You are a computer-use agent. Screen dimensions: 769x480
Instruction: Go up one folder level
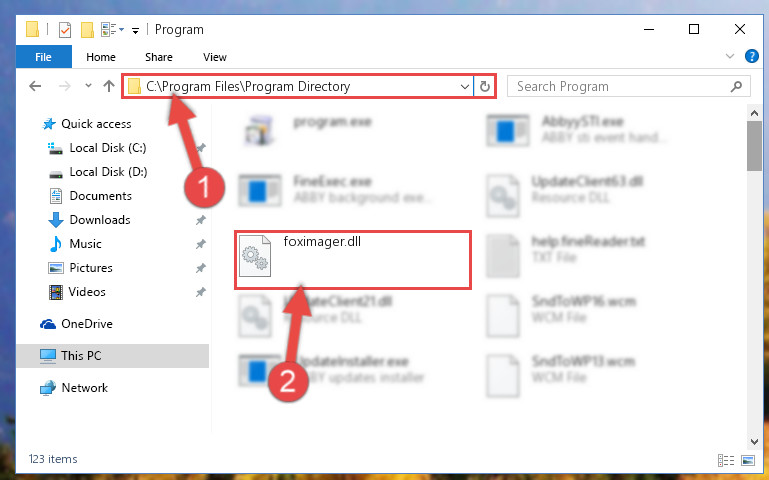(x=109, y=86)
